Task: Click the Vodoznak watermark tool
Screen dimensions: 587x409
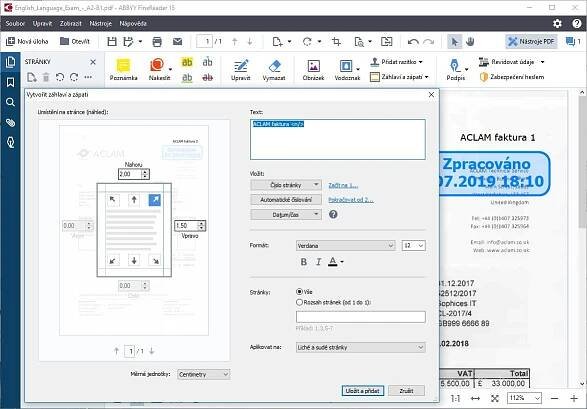Action: (347, 70)
